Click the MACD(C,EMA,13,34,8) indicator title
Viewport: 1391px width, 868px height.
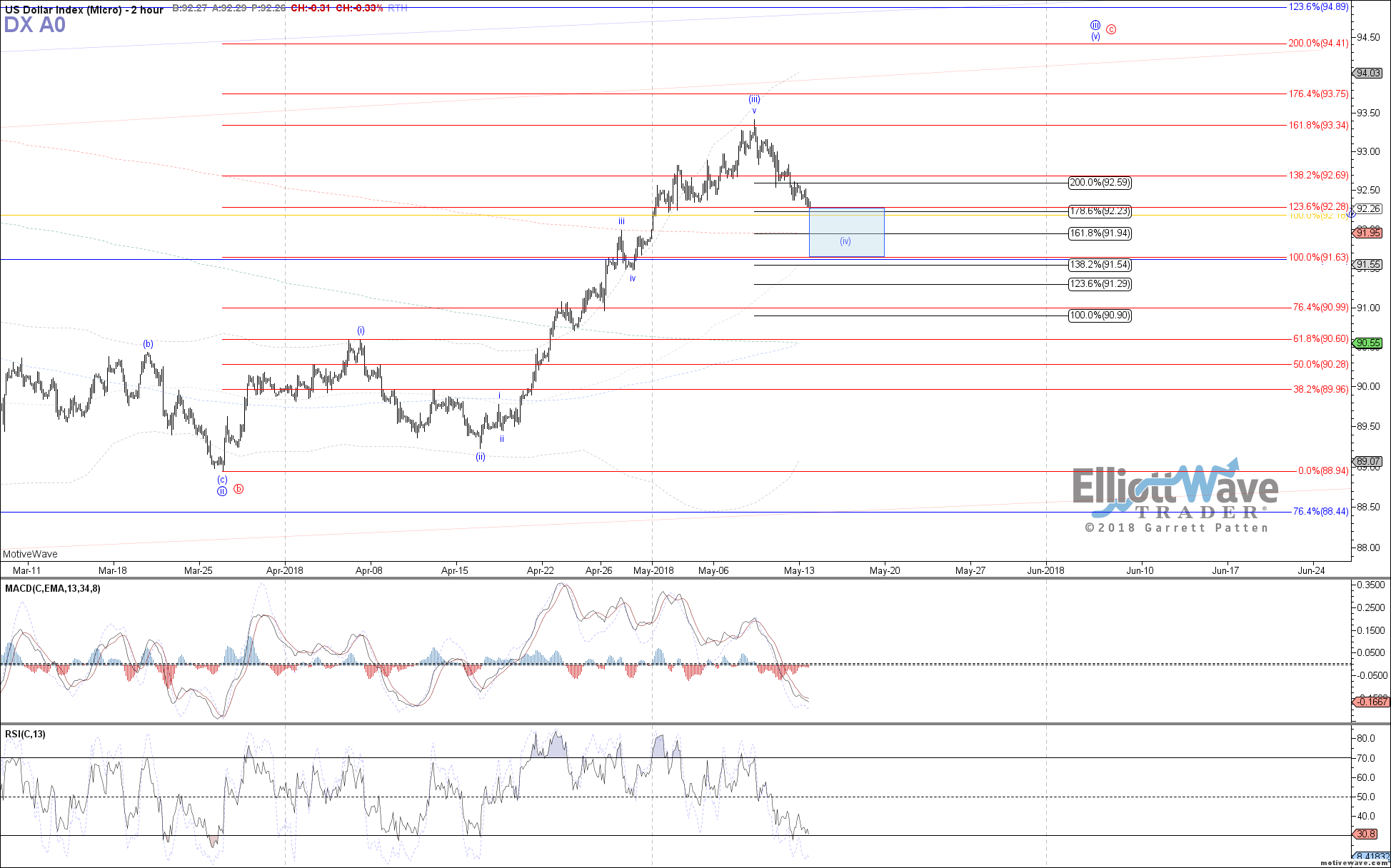(53, 588)
